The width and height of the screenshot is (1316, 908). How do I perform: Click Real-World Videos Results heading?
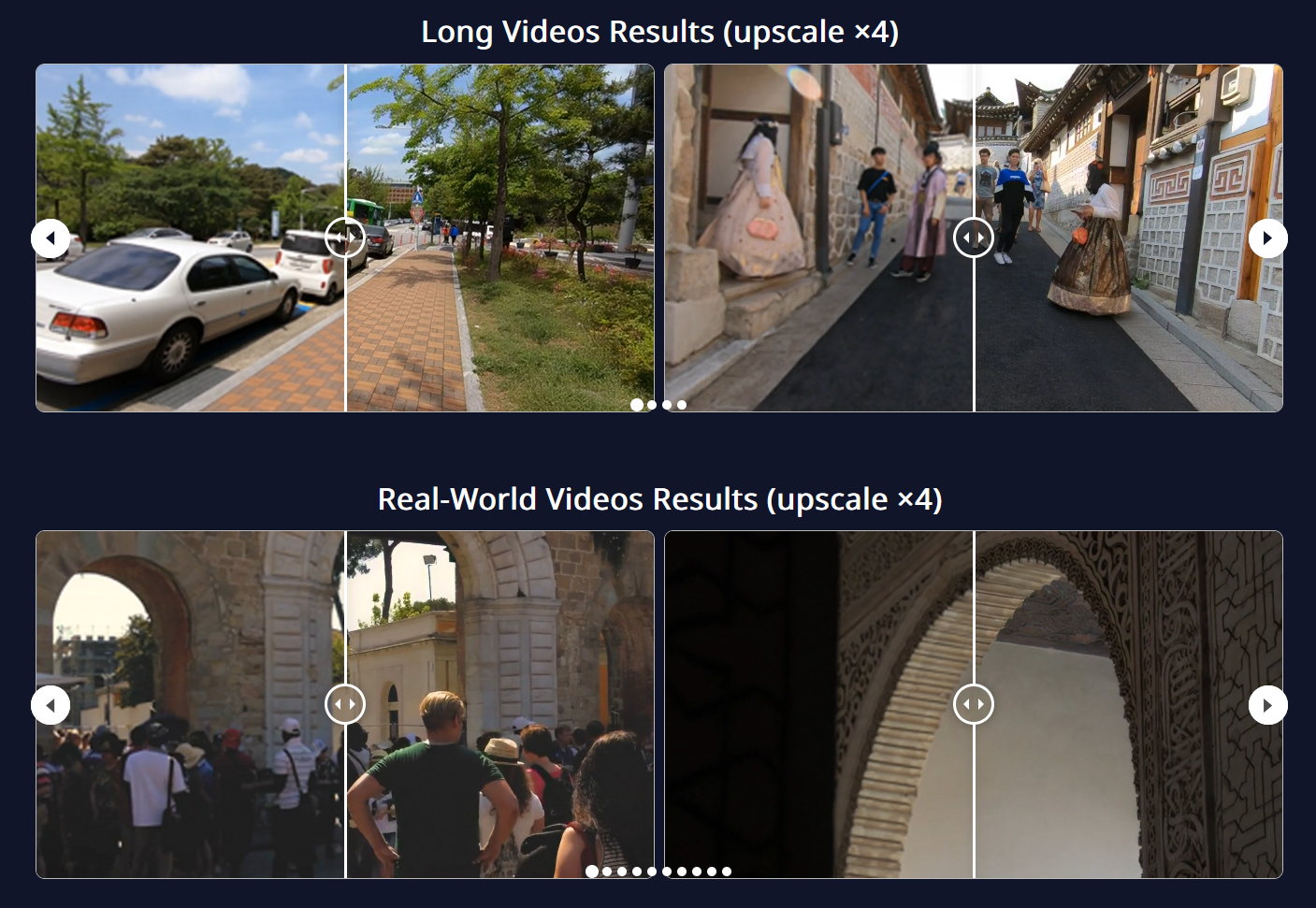point(659,499)
